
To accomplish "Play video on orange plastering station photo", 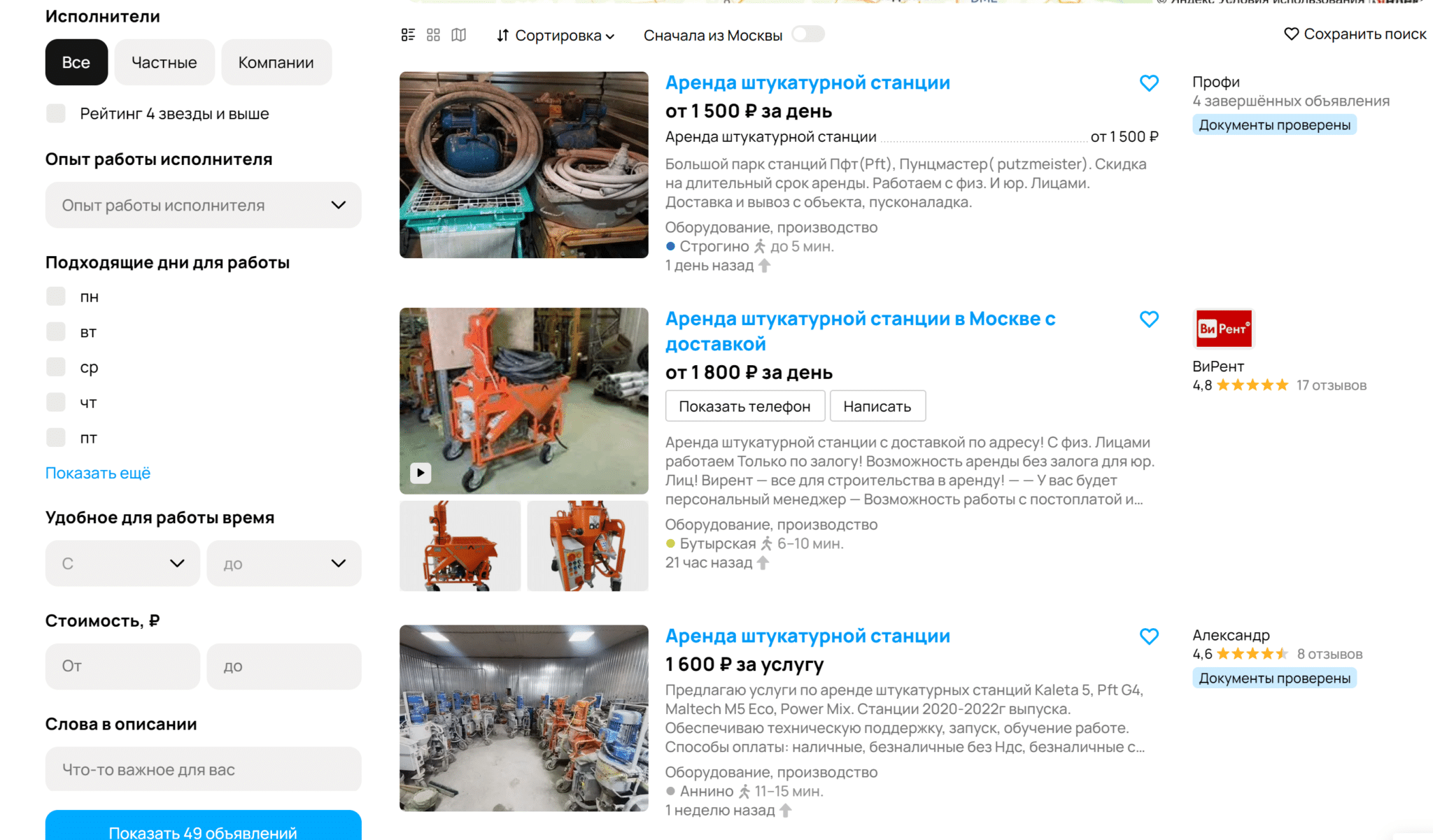I will pyautogui.click(x=420, y=473).
